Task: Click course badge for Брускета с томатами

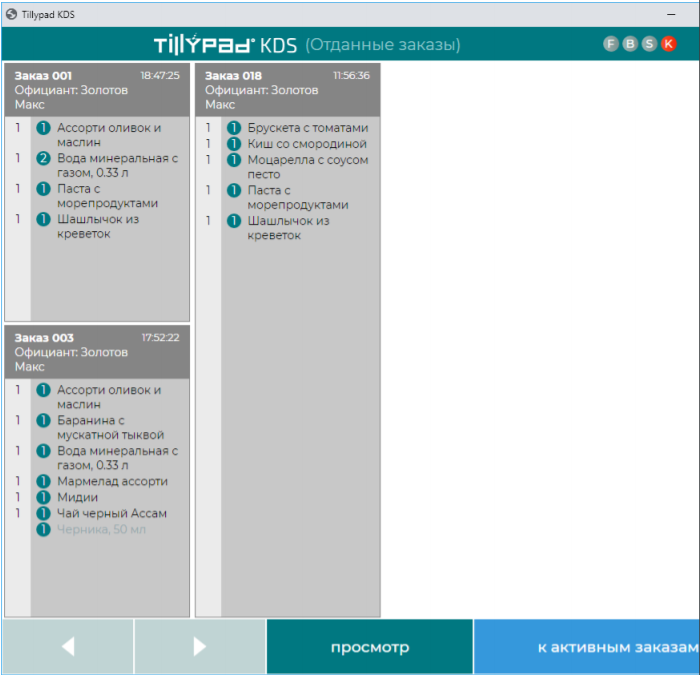Action: [234, 128]
